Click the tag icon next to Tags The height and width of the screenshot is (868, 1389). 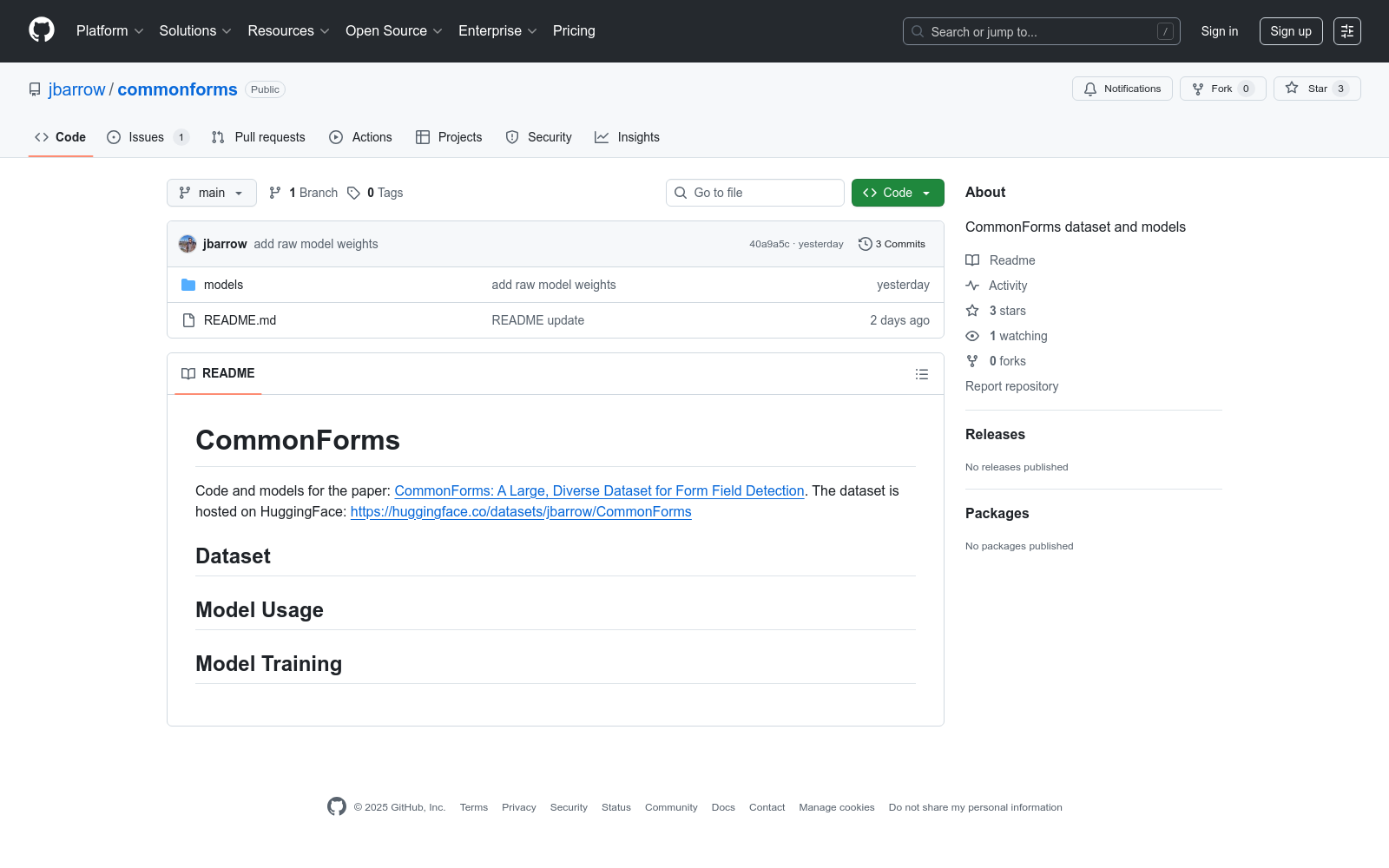pyautogui.click(x=353, y=193)
